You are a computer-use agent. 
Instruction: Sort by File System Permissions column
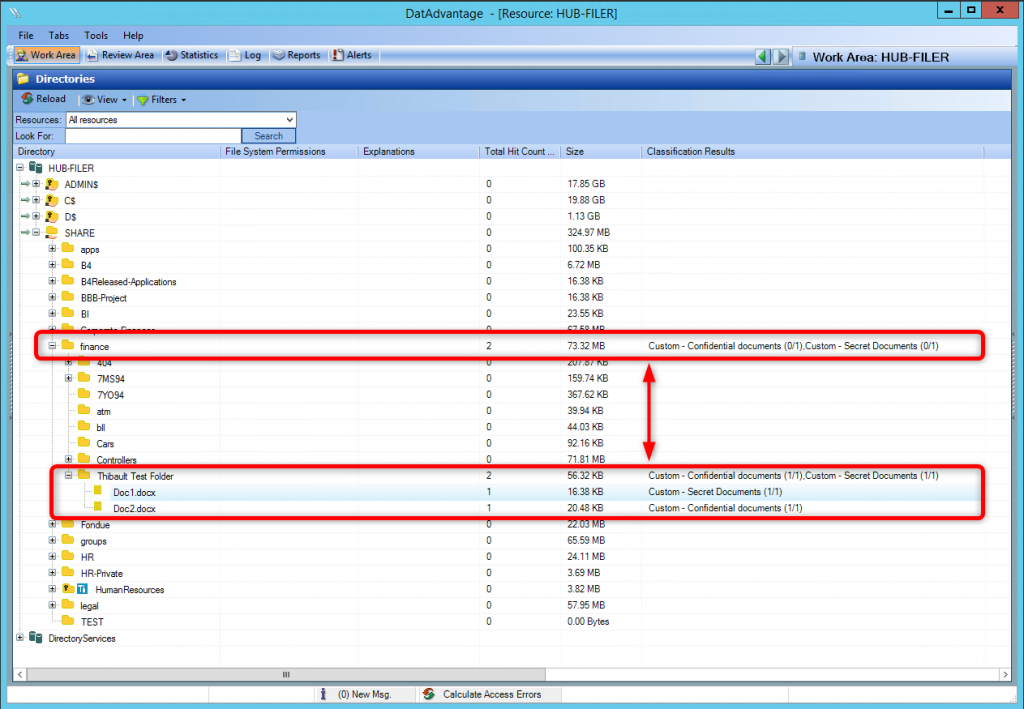click(x=289, y=151)
